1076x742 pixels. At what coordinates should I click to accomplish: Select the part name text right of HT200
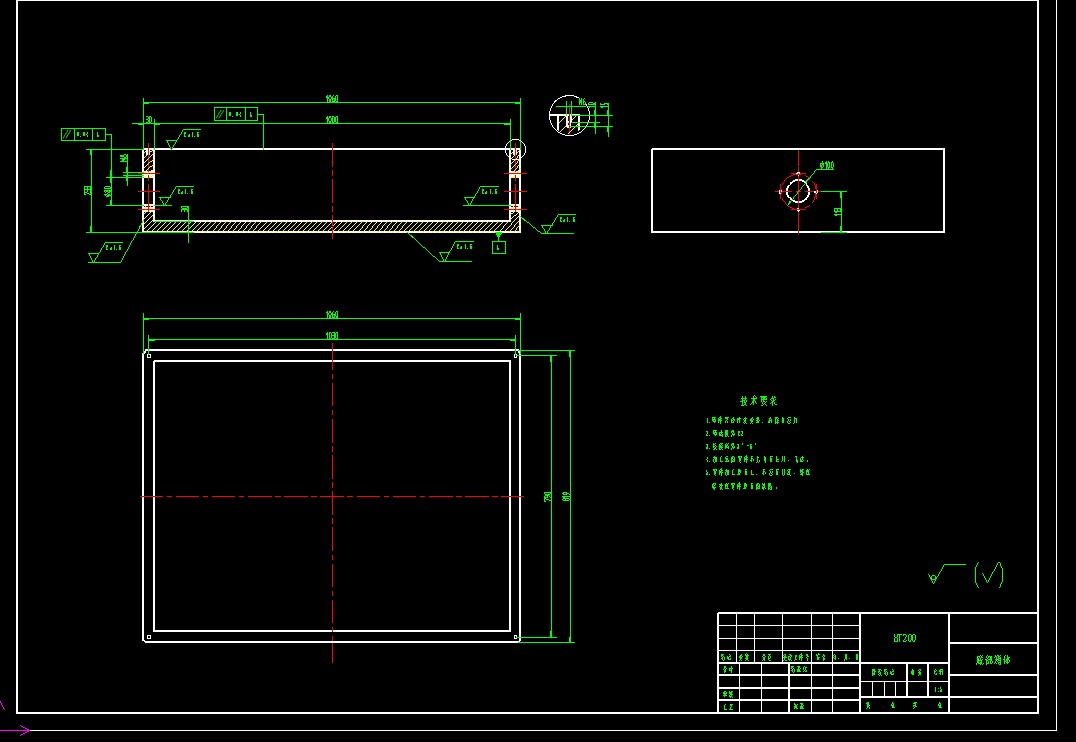click(x=993, y=660)
